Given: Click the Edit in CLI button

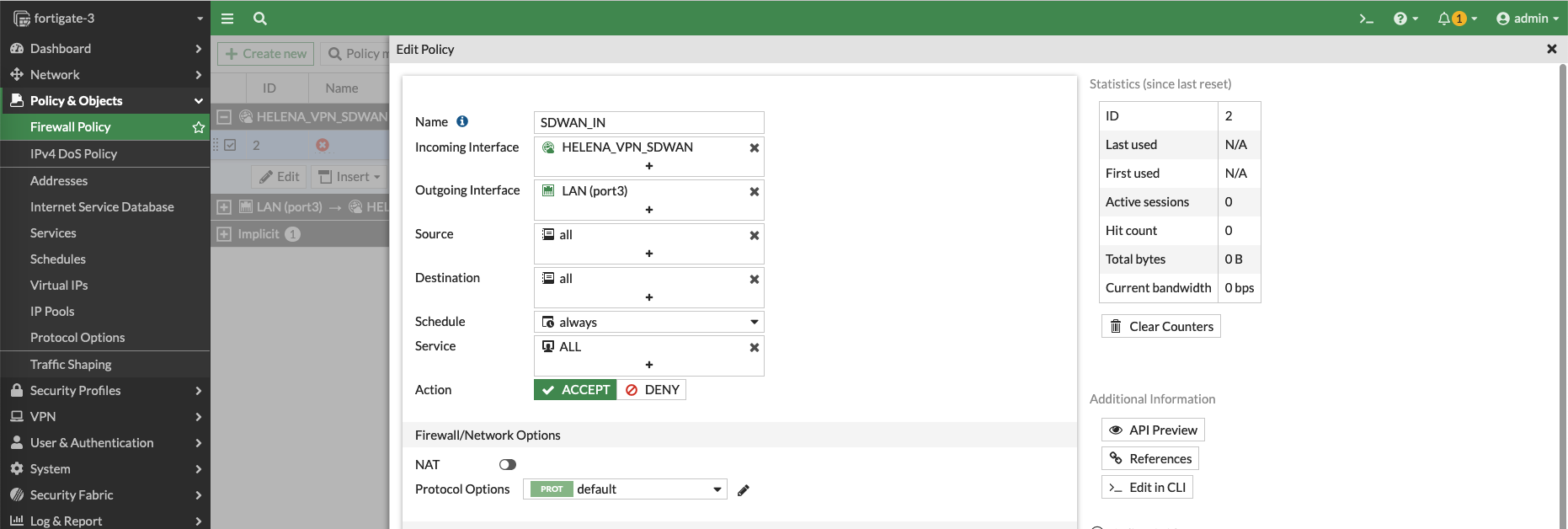Looking at the screenshot, I should (x=1147, y=488).
